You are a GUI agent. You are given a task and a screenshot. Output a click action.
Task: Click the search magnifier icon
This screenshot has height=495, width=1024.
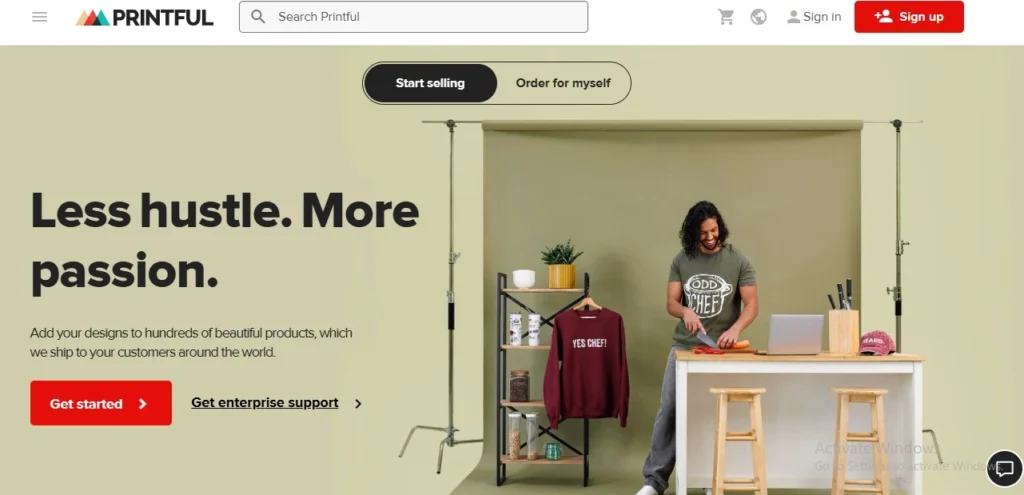(x=258, y=16)
